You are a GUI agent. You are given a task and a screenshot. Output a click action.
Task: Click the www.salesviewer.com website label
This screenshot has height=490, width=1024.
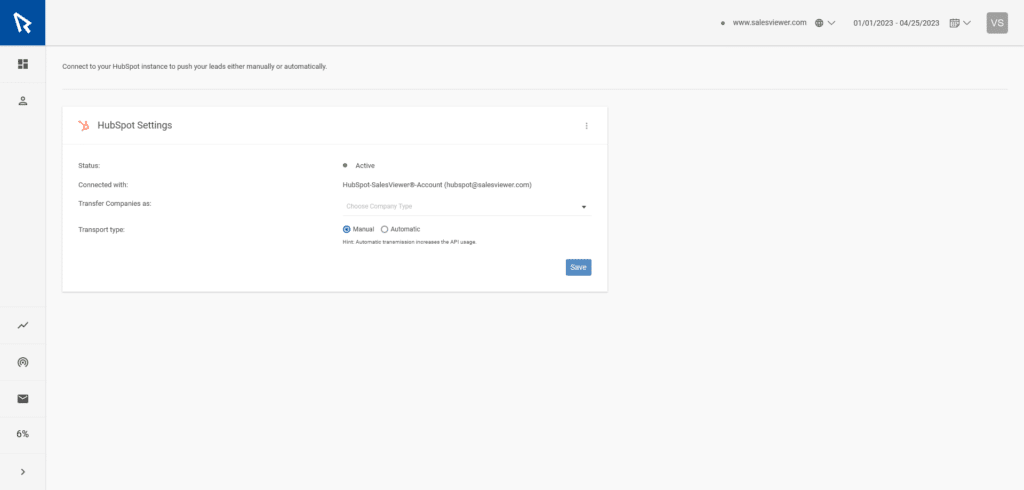tap(769, 22)
